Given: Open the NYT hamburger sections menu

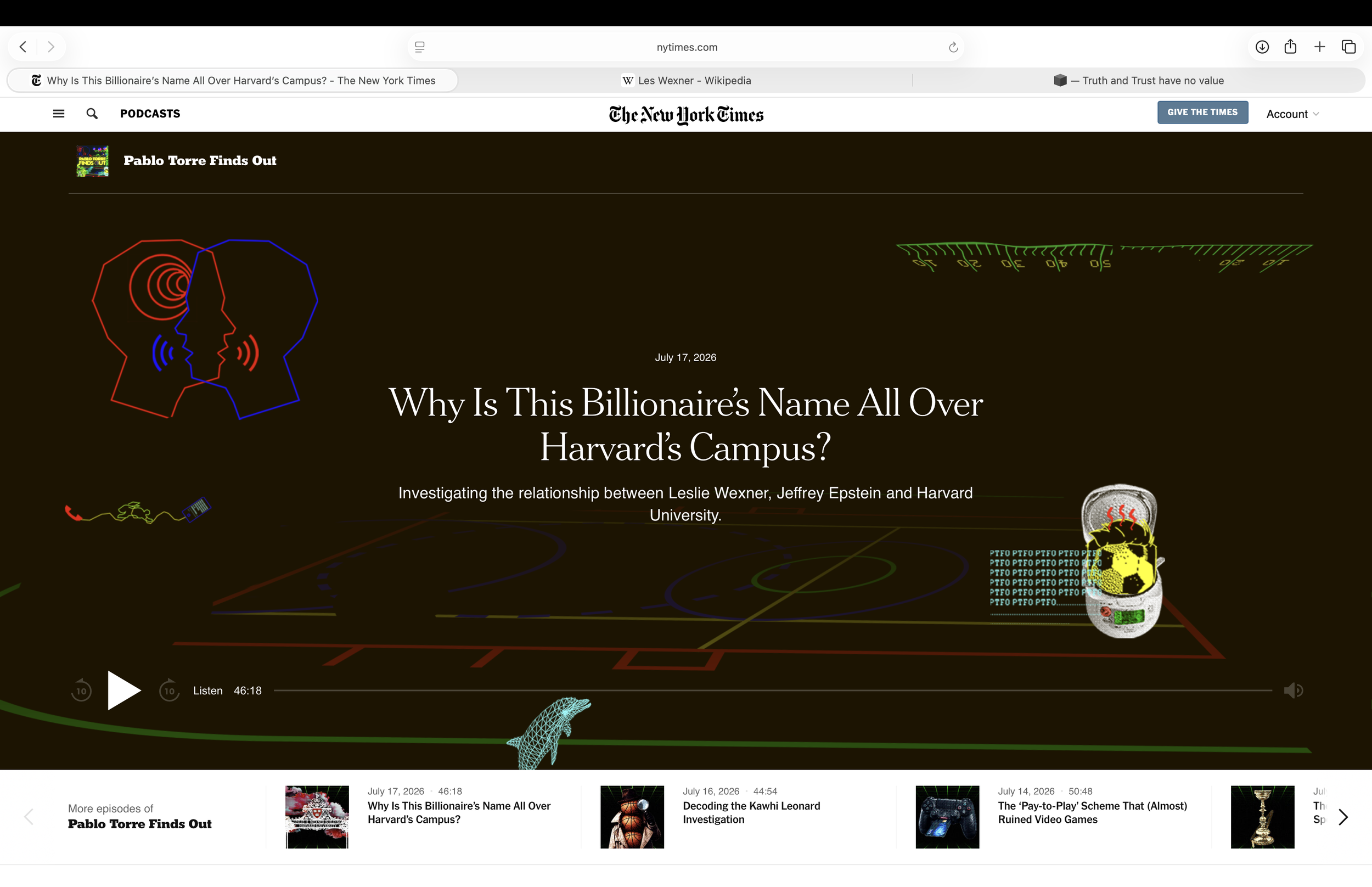Looking at the screenshot, I should tap(59, 114).
